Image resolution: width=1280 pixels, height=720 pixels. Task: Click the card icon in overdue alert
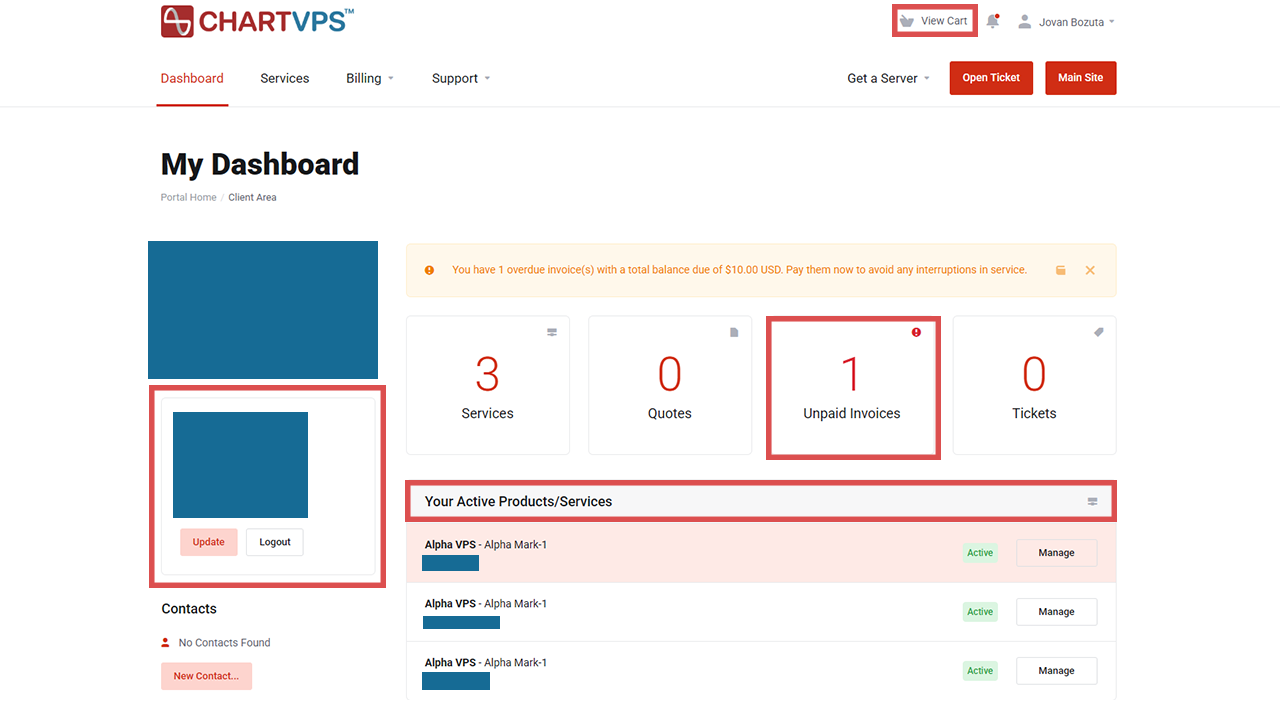[x=1061, y=270]
